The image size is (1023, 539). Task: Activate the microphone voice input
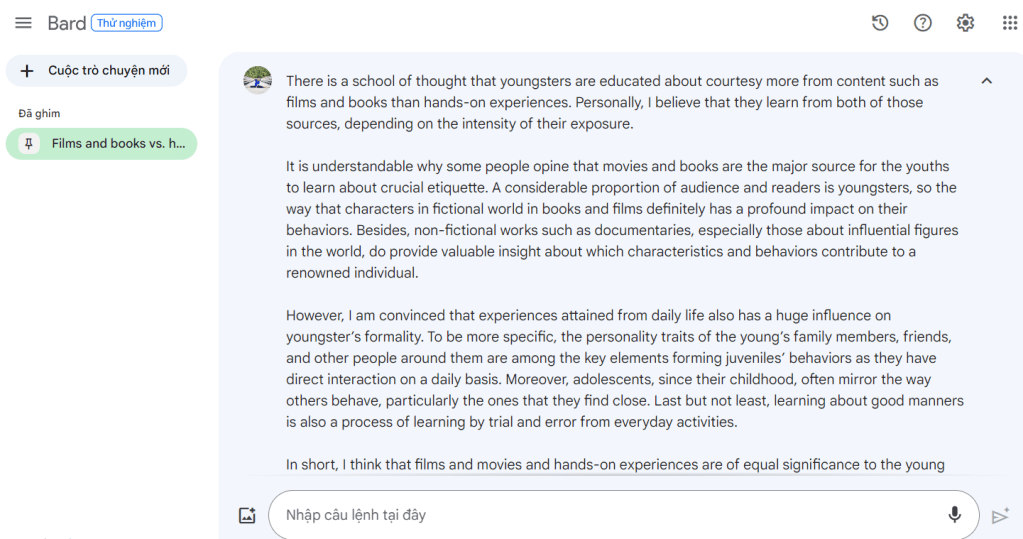[x=954, y=515]
